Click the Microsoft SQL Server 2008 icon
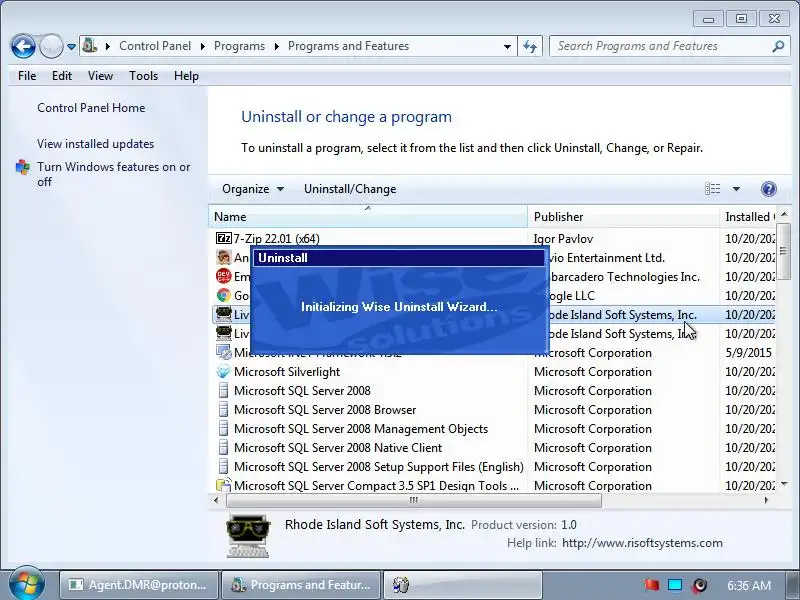Image resolution: width=800 pixels, height=600 pixels. click(x=223, y=391)
